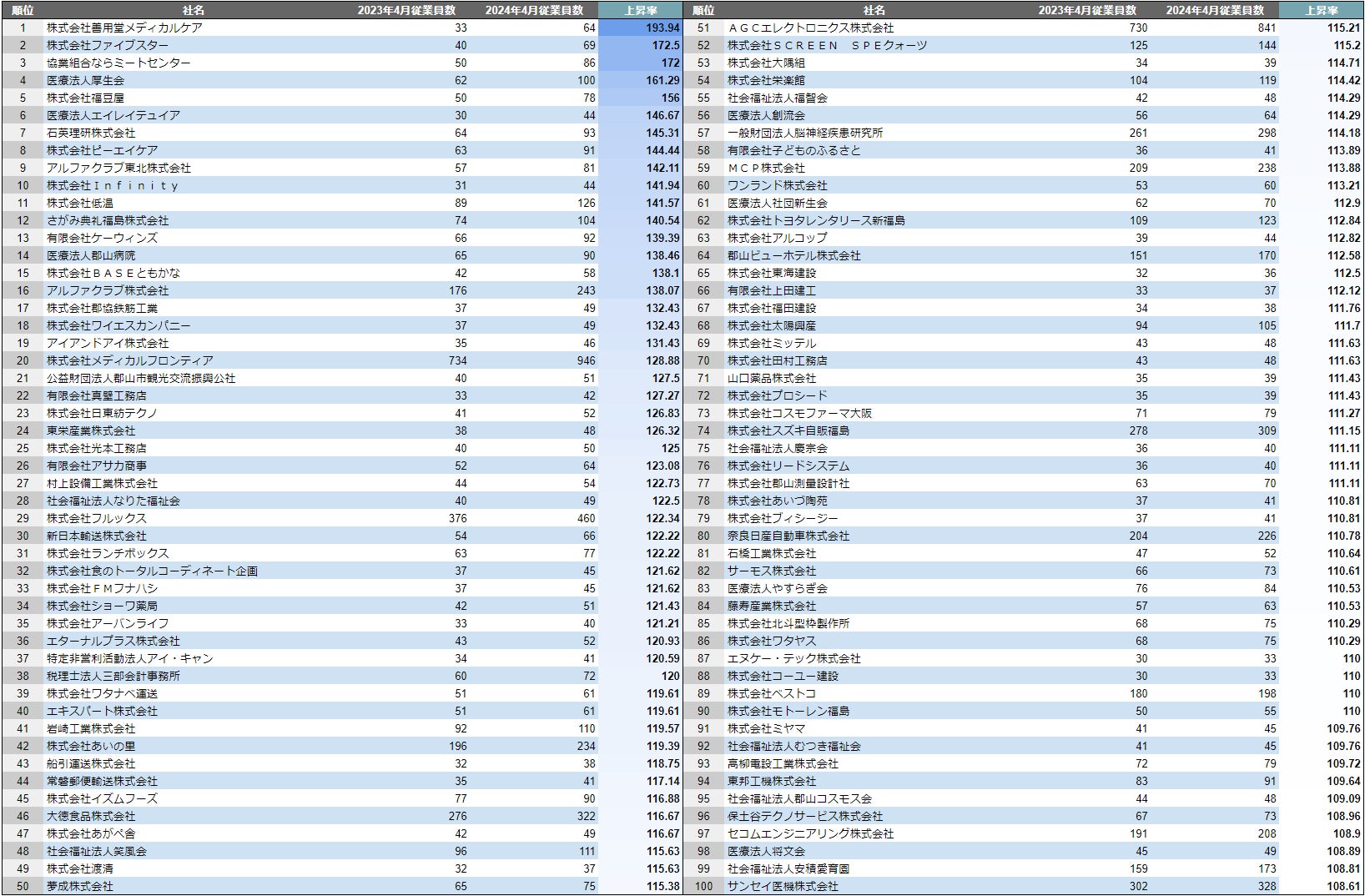Select 高柳電設工業株式会社 cell
1365x896 pixels.
pyautogui.click(x=783, y=763)
